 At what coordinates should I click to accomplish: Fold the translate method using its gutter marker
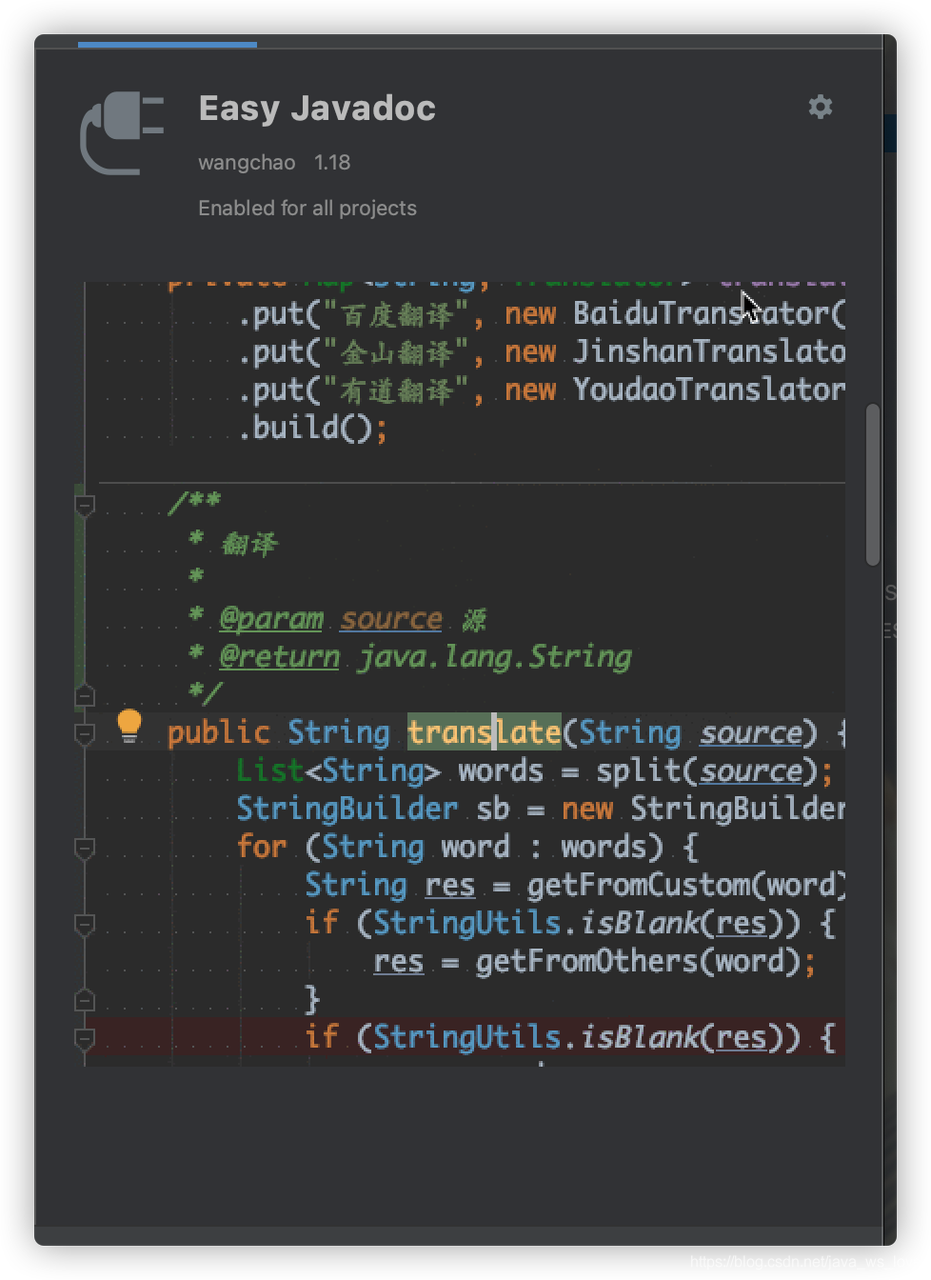[85, 735]
